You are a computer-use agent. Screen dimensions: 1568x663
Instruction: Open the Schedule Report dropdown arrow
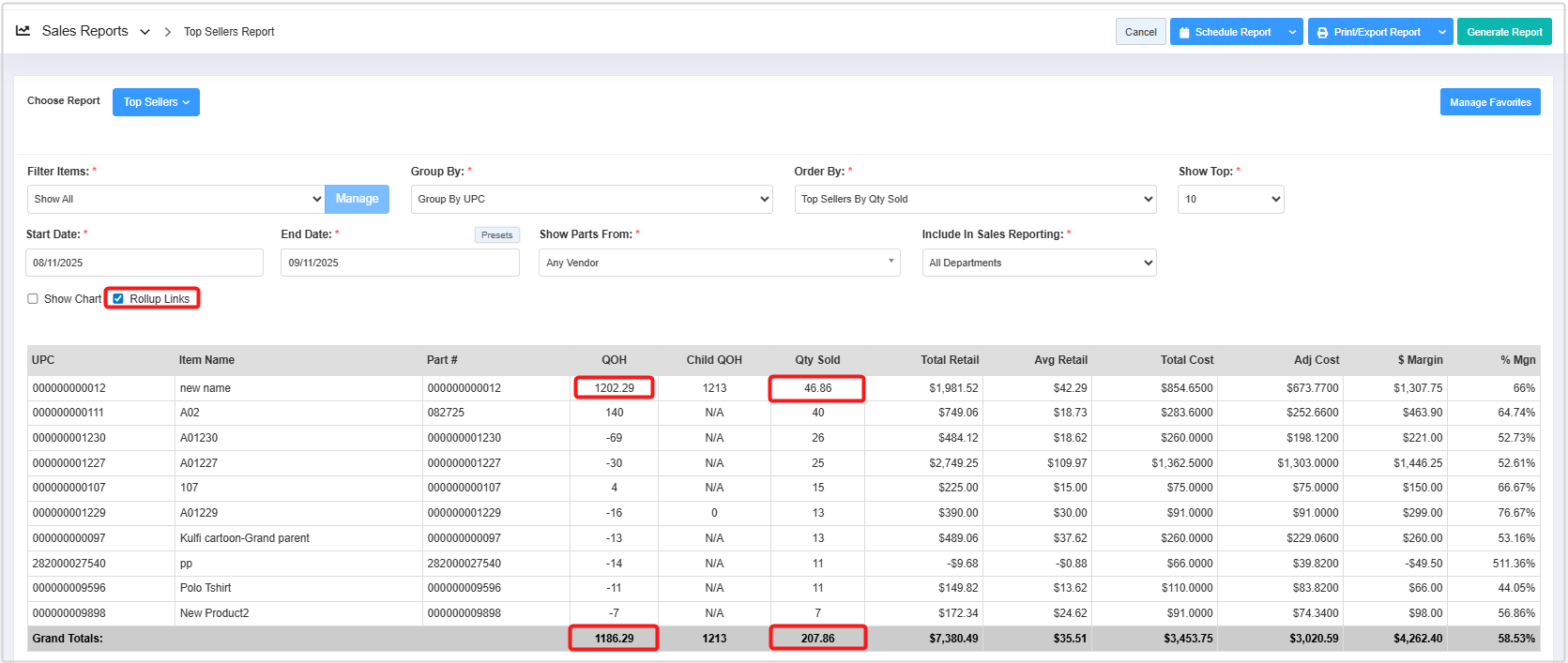click(1292, 32)
